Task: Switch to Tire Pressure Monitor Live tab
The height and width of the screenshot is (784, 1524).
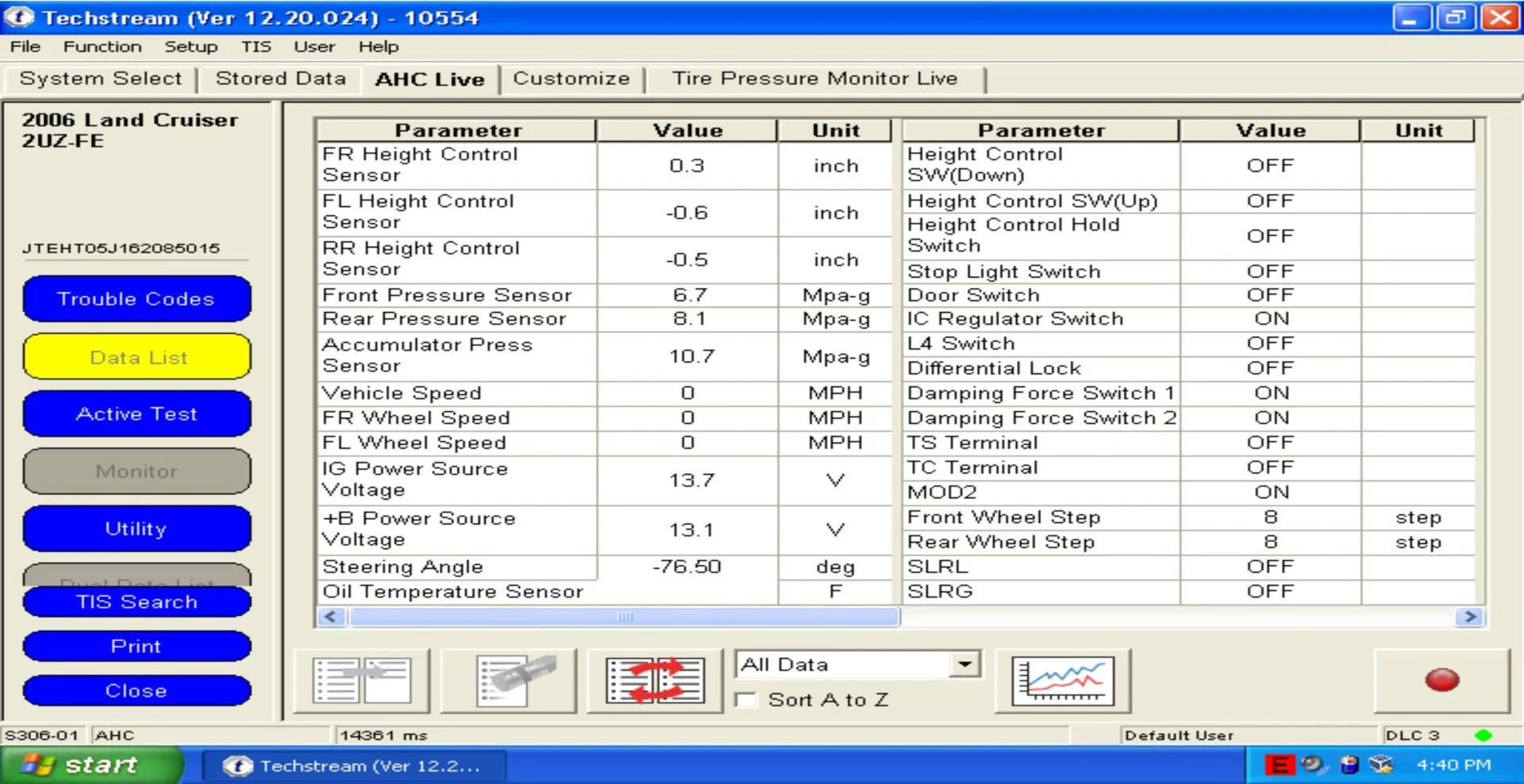Action: point(814,79)
